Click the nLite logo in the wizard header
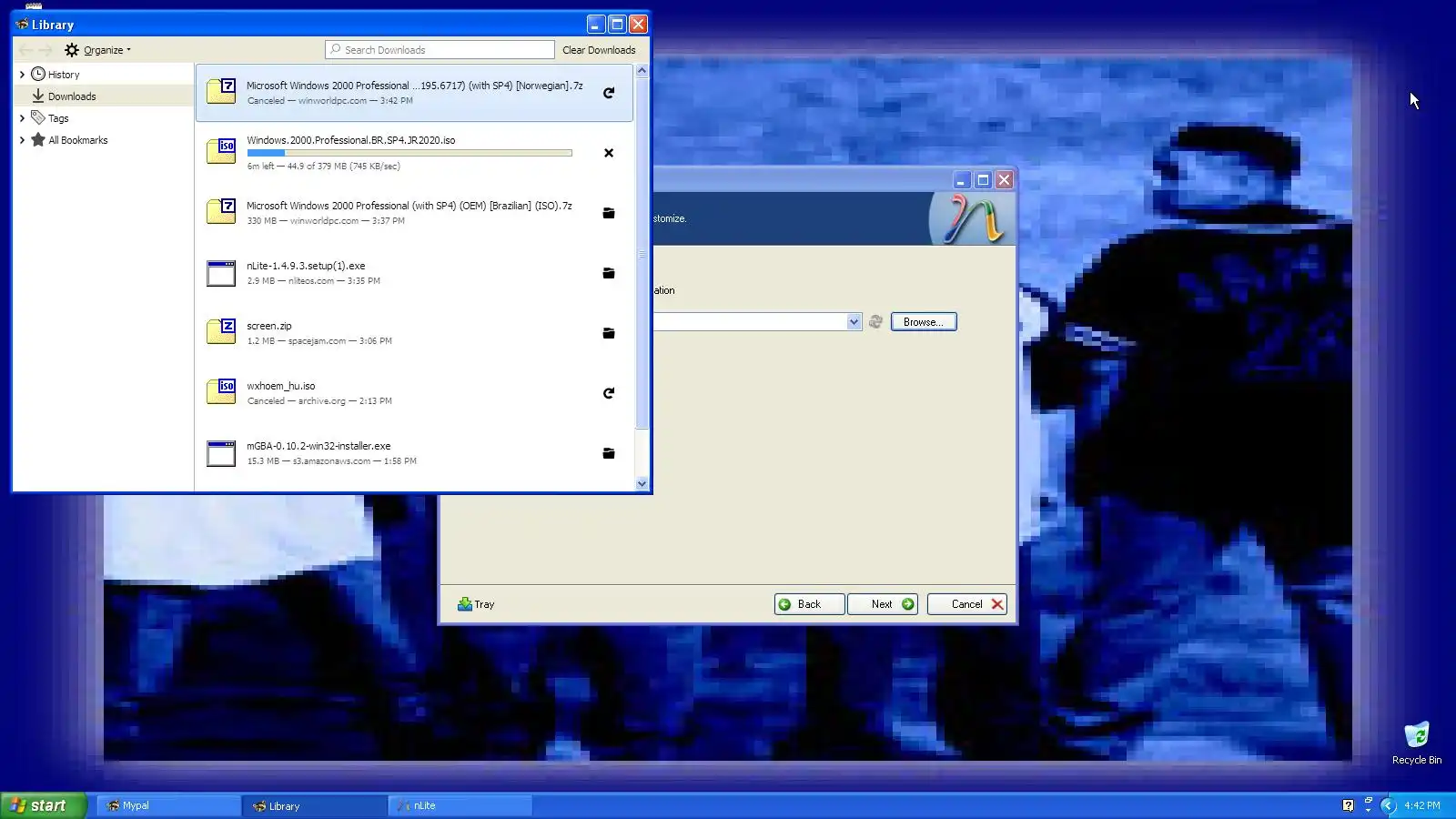 pyautogui.click(x=974, y=219)
